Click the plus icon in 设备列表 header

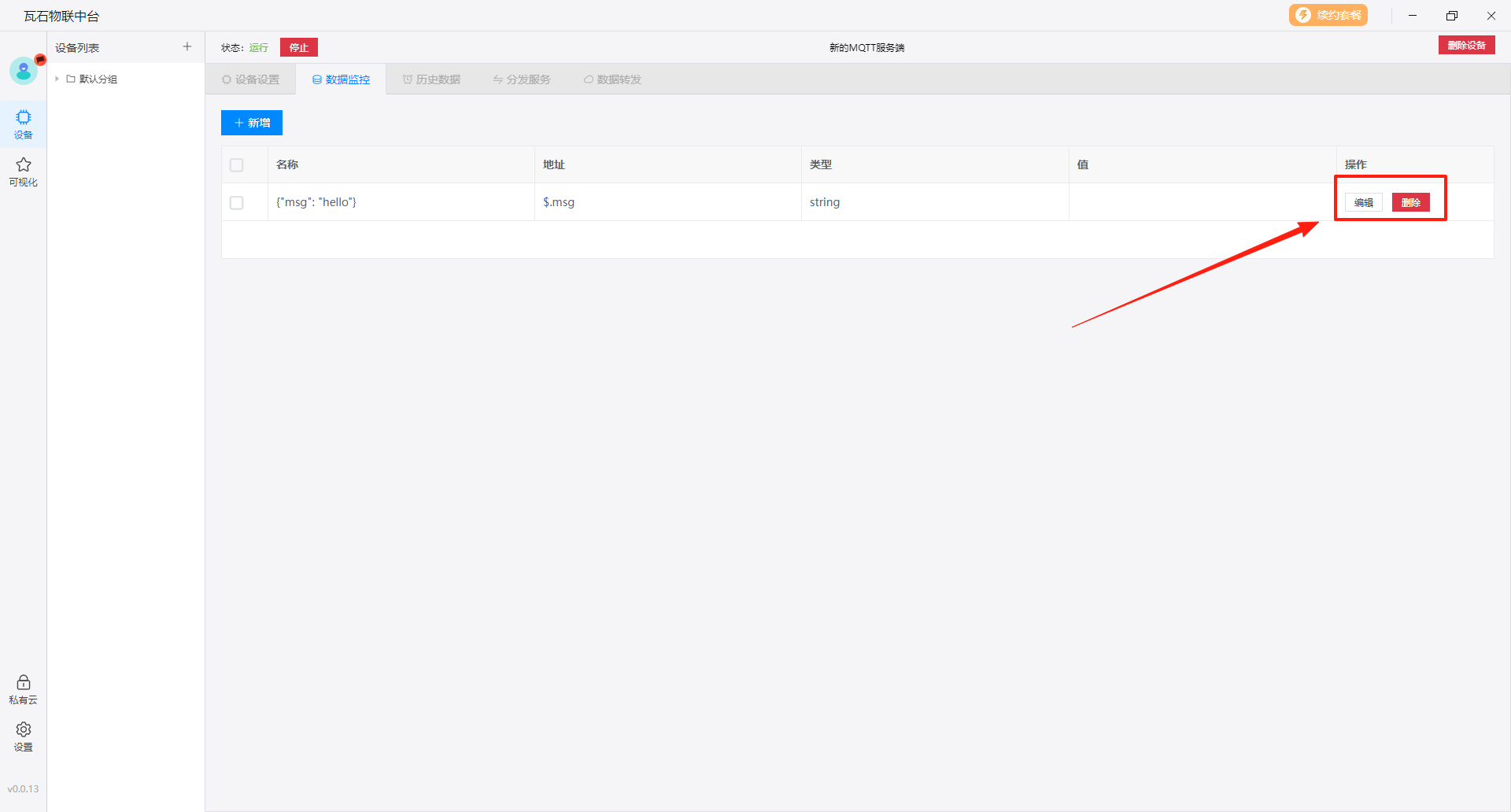(x=187, y=47)
